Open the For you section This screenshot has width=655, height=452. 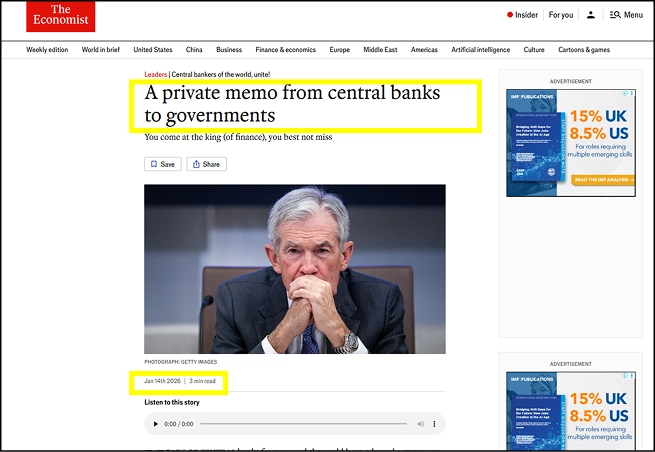(x=561, y=15)
